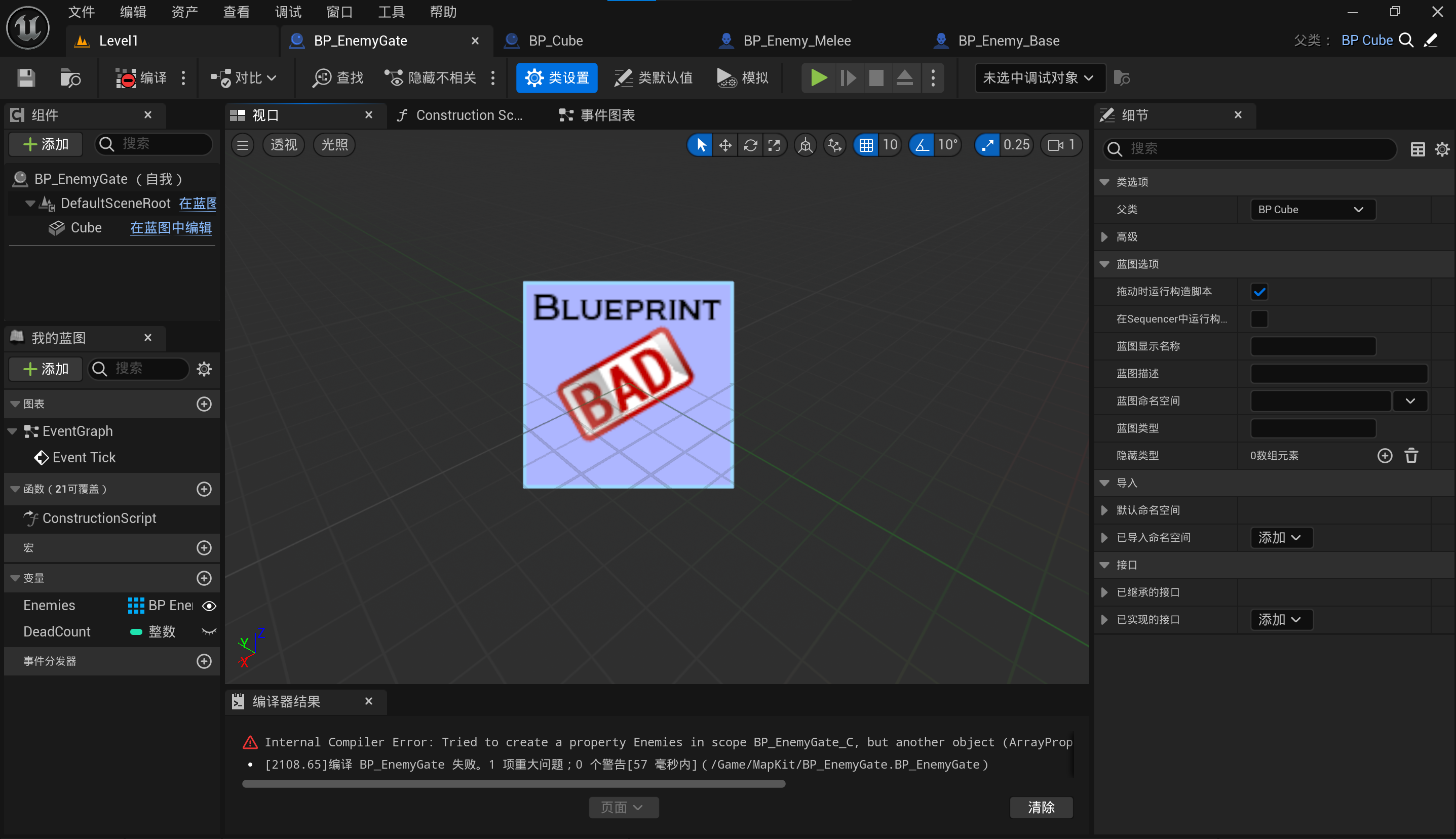Open debug object selection dropdown
Screen dimensions: 1456x839
click(x=1039, y=78)
